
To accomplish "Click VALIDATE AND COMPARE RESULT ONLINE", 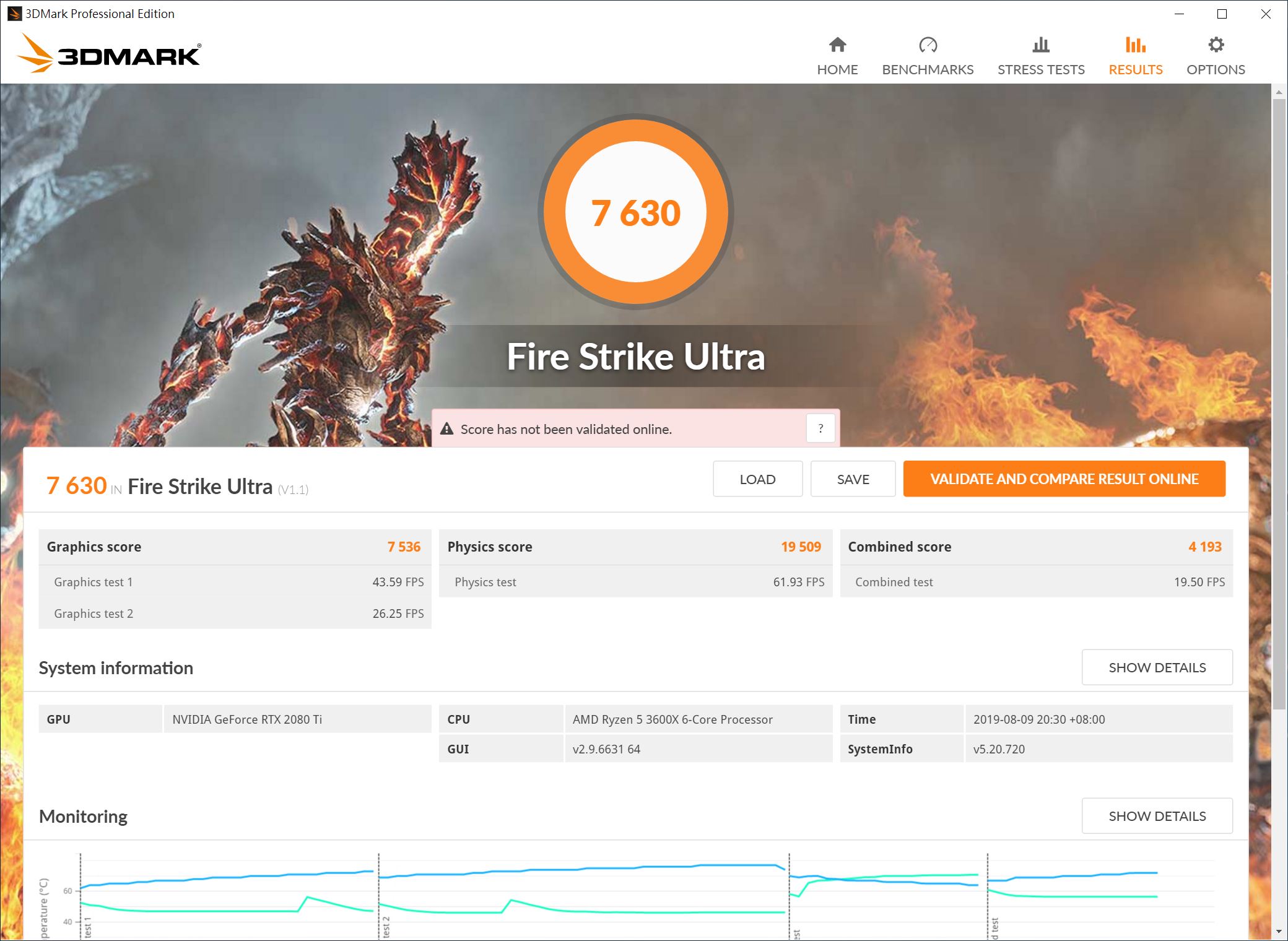I will (1064, 479).
